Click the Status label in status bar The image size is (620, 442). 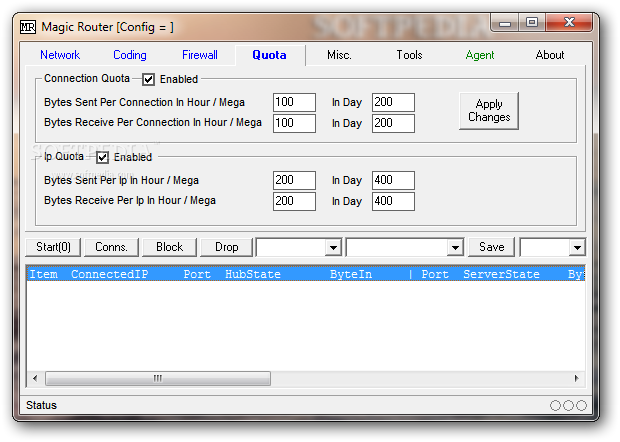tap(41, 405)
